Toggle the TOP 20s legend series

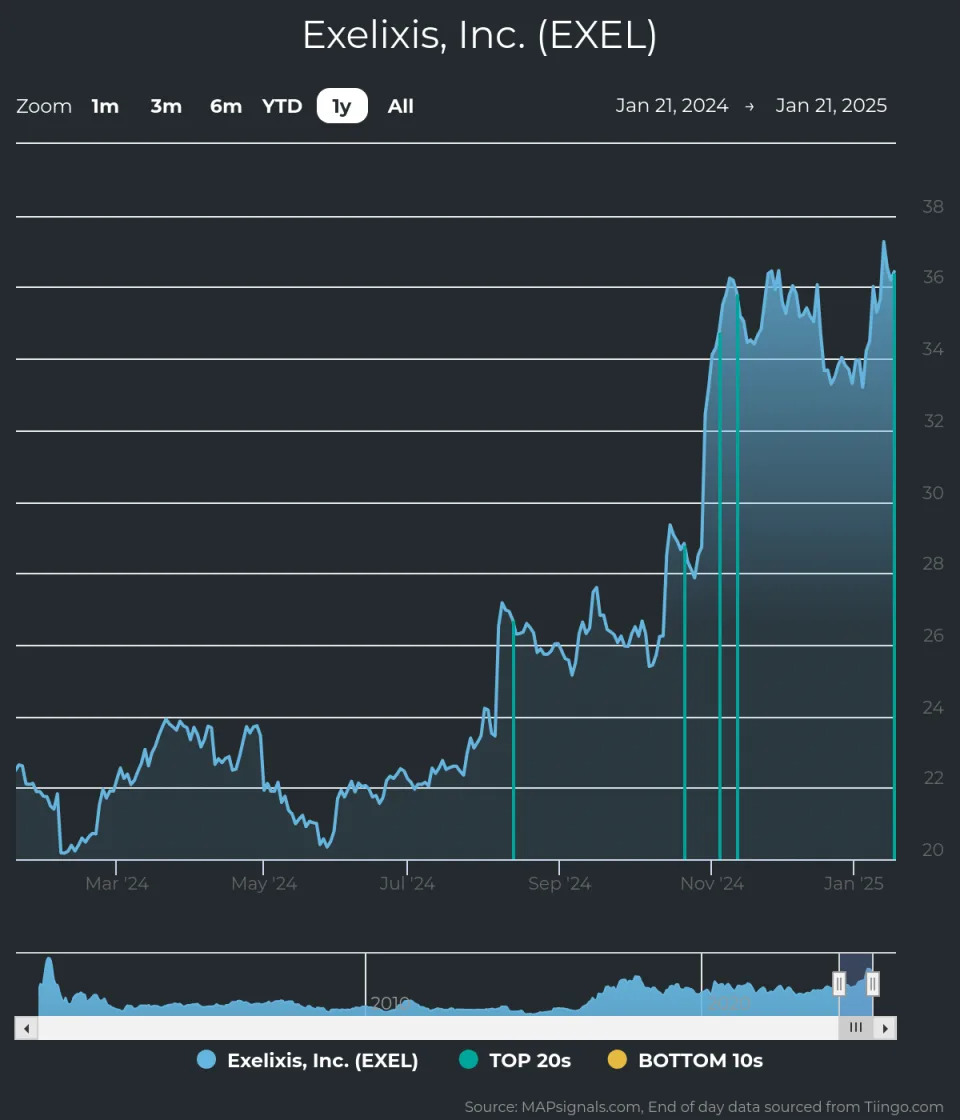[515, 1060]
